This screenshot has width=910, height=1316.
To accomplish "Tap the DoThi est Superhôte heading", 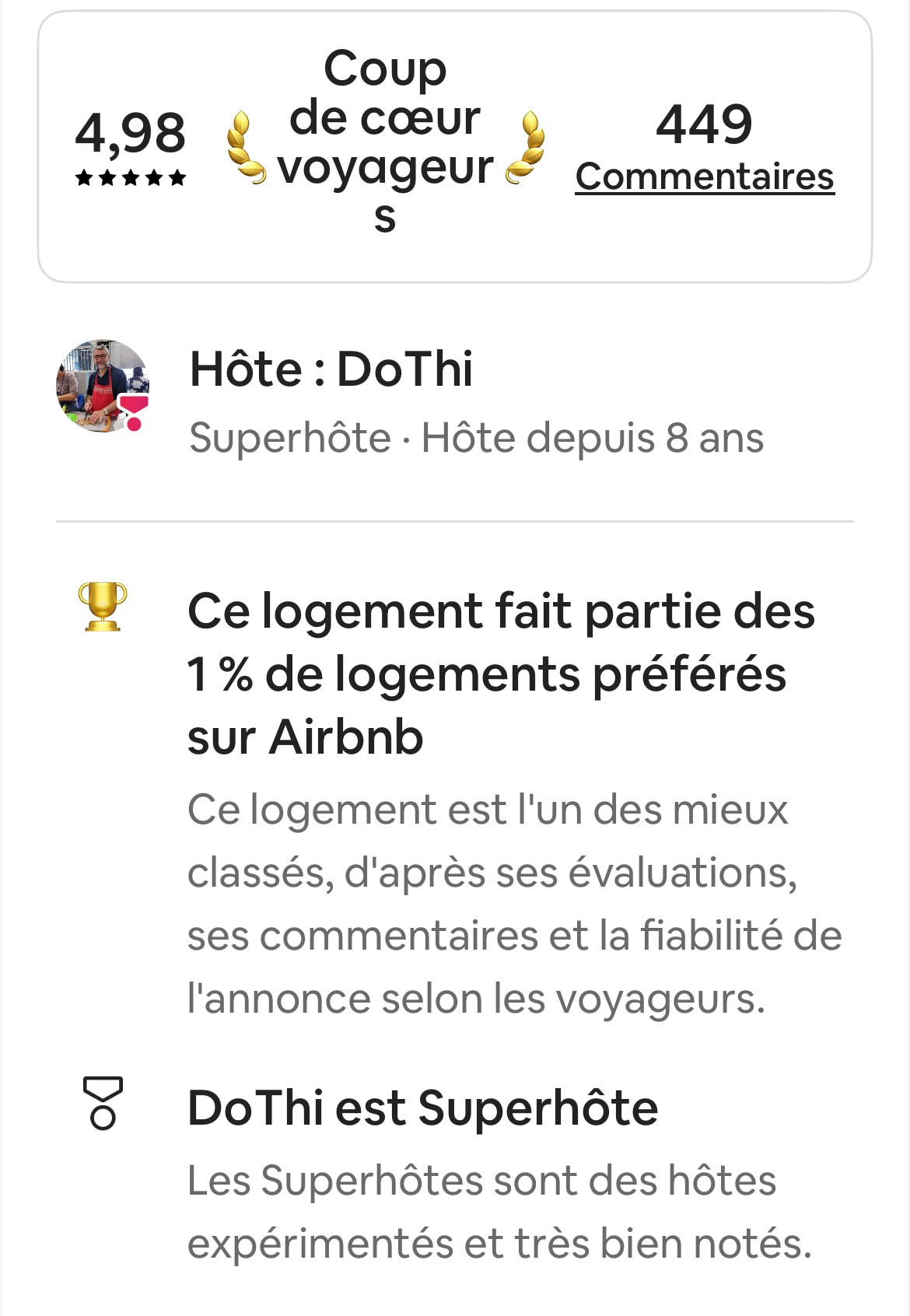I will [423, 1108].
